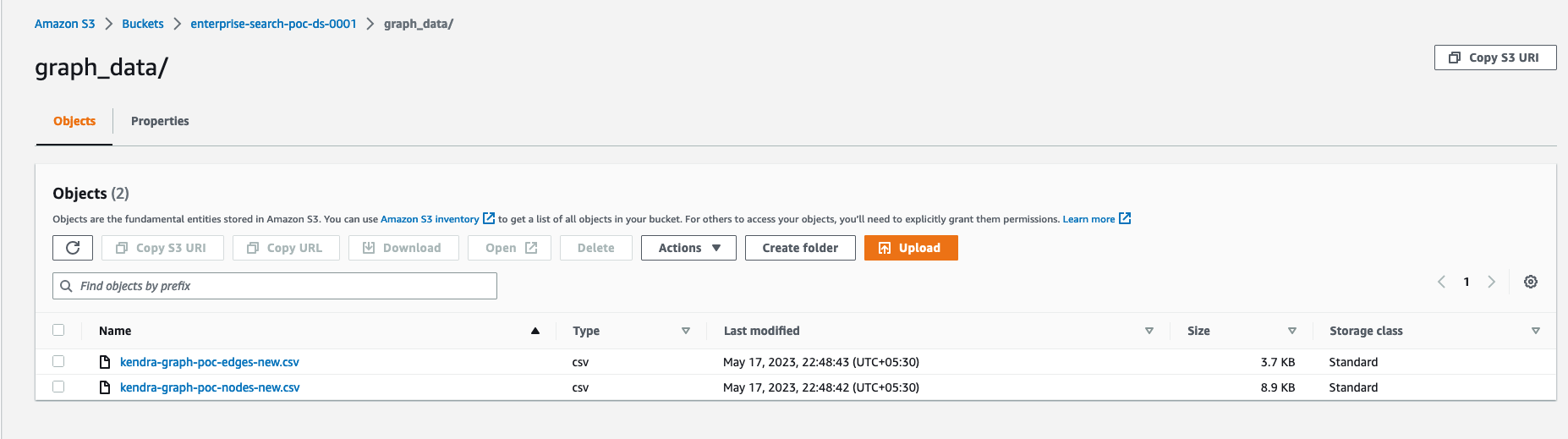Image resolution: width=1568 pixels, height=439 pixels.
Task: Open the Actions dropdown menu
Action: coord(688,248)
